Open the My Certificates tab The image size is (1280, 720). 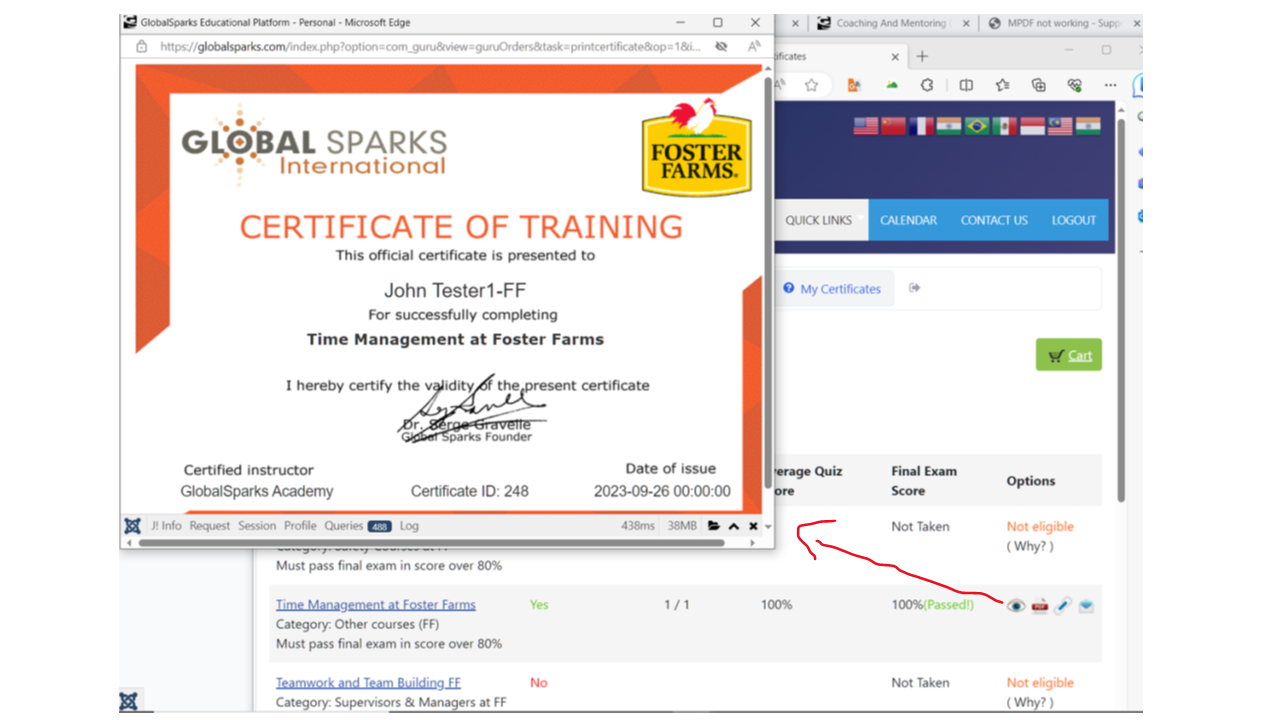point(832,289)
